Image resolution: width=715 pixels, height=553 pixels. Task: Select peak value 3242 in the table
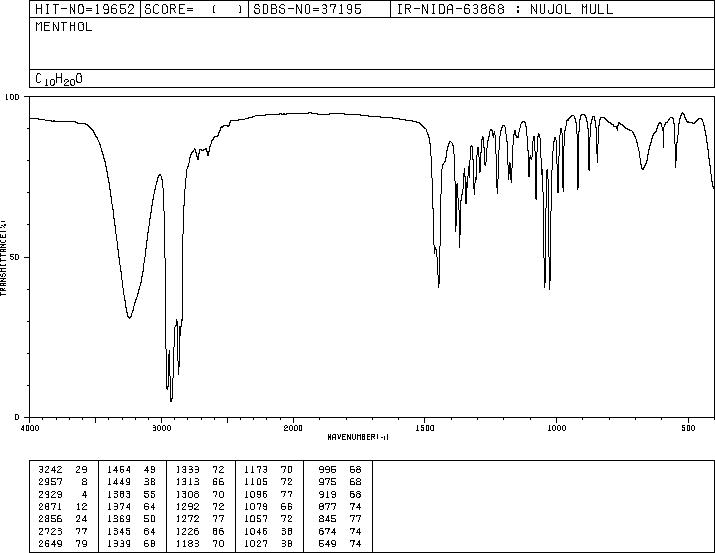tap(51, 469)
